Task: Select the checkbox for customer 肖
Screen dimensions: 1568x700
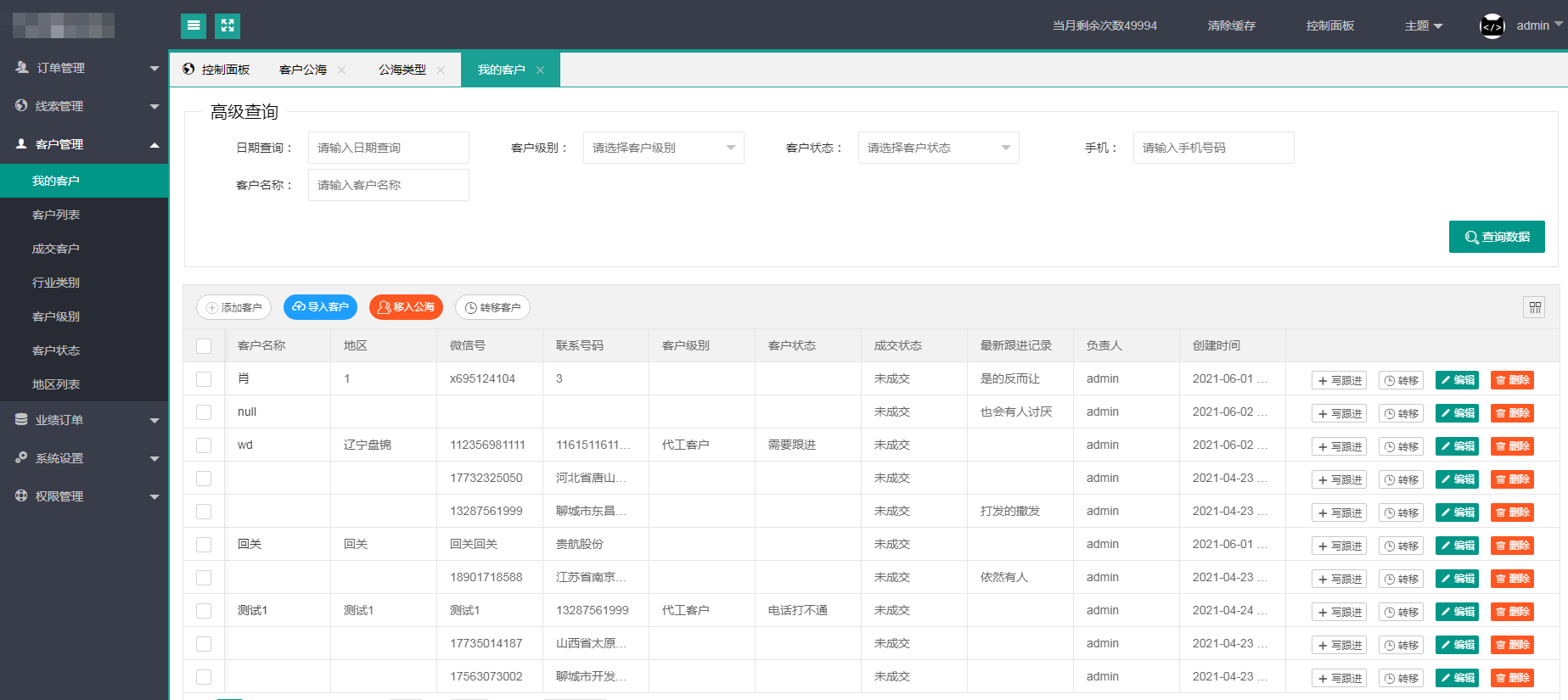Action: [204, 379]
